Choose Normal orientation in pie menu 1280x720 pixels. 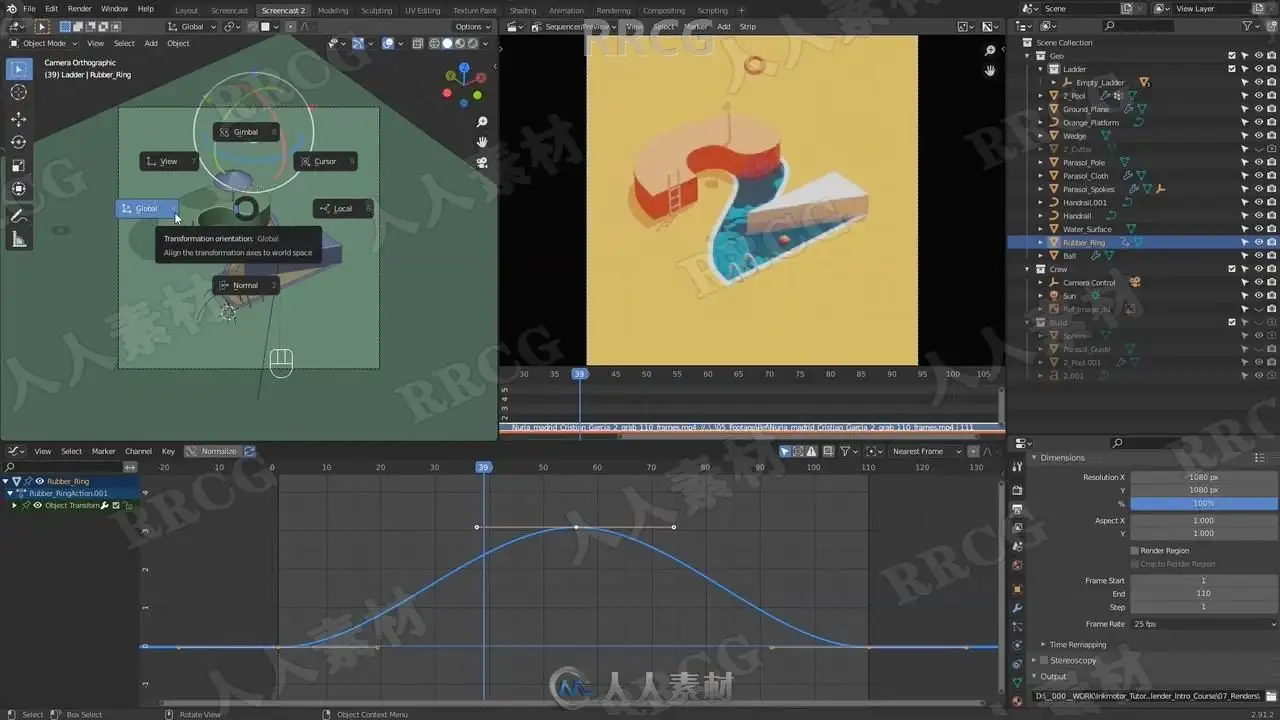coord(245,285)
